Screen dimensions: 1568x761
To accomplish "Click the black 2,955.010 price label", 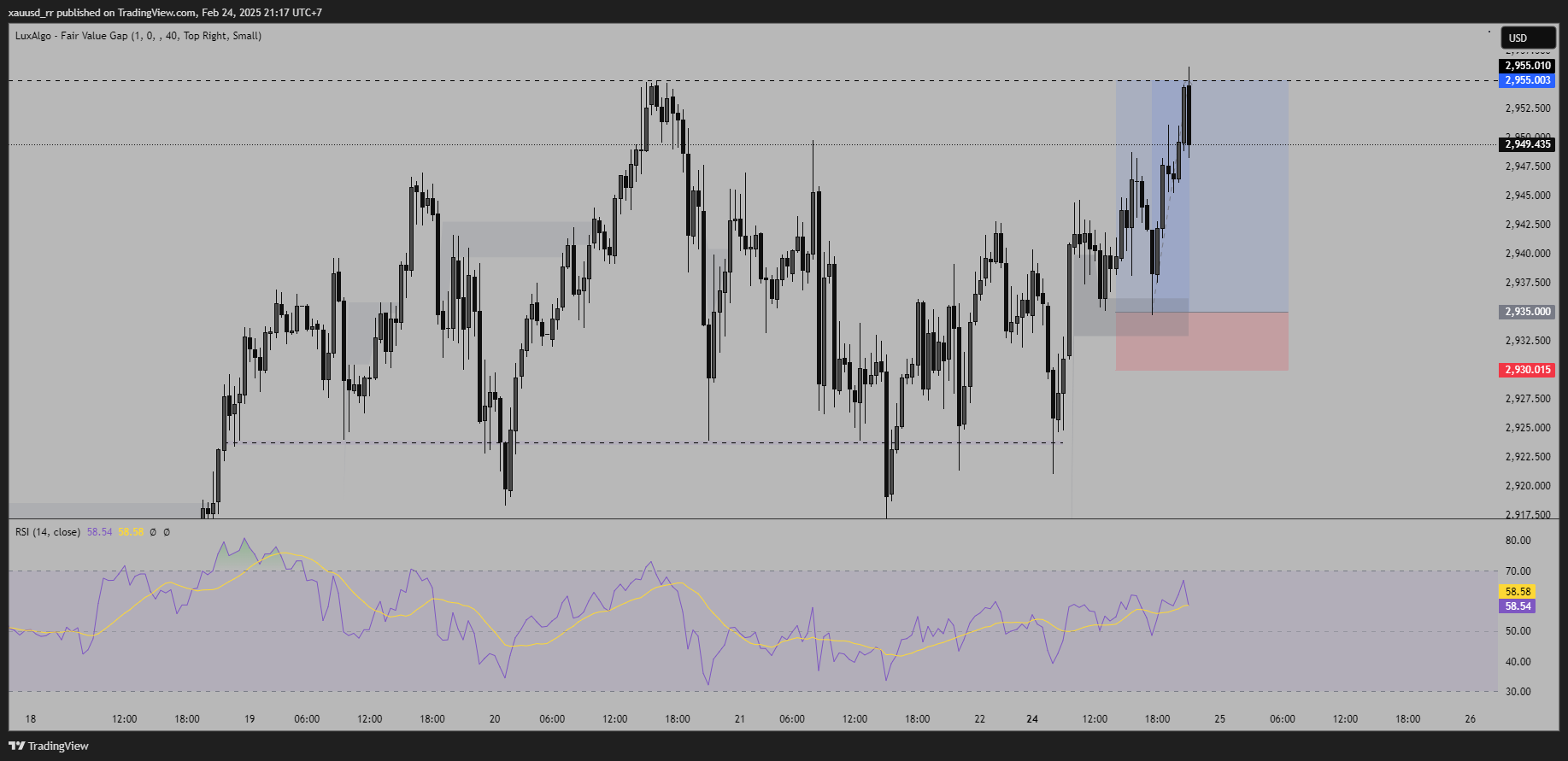I will click(1527, 66).
